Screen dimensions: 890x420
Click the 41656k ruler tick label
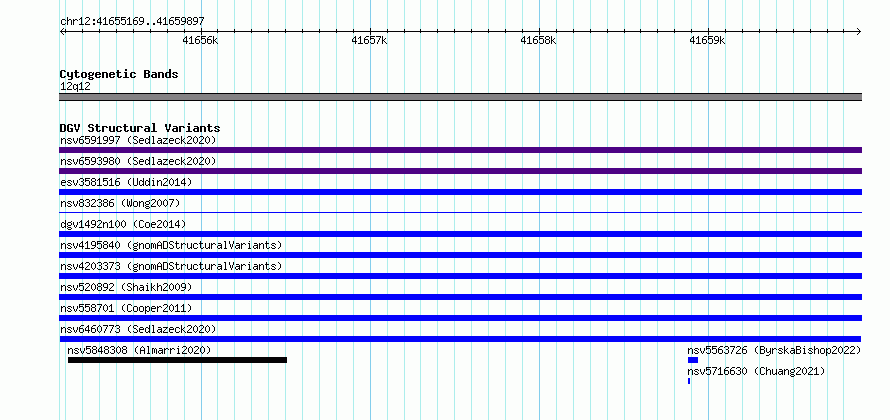(x=200, y=40)
